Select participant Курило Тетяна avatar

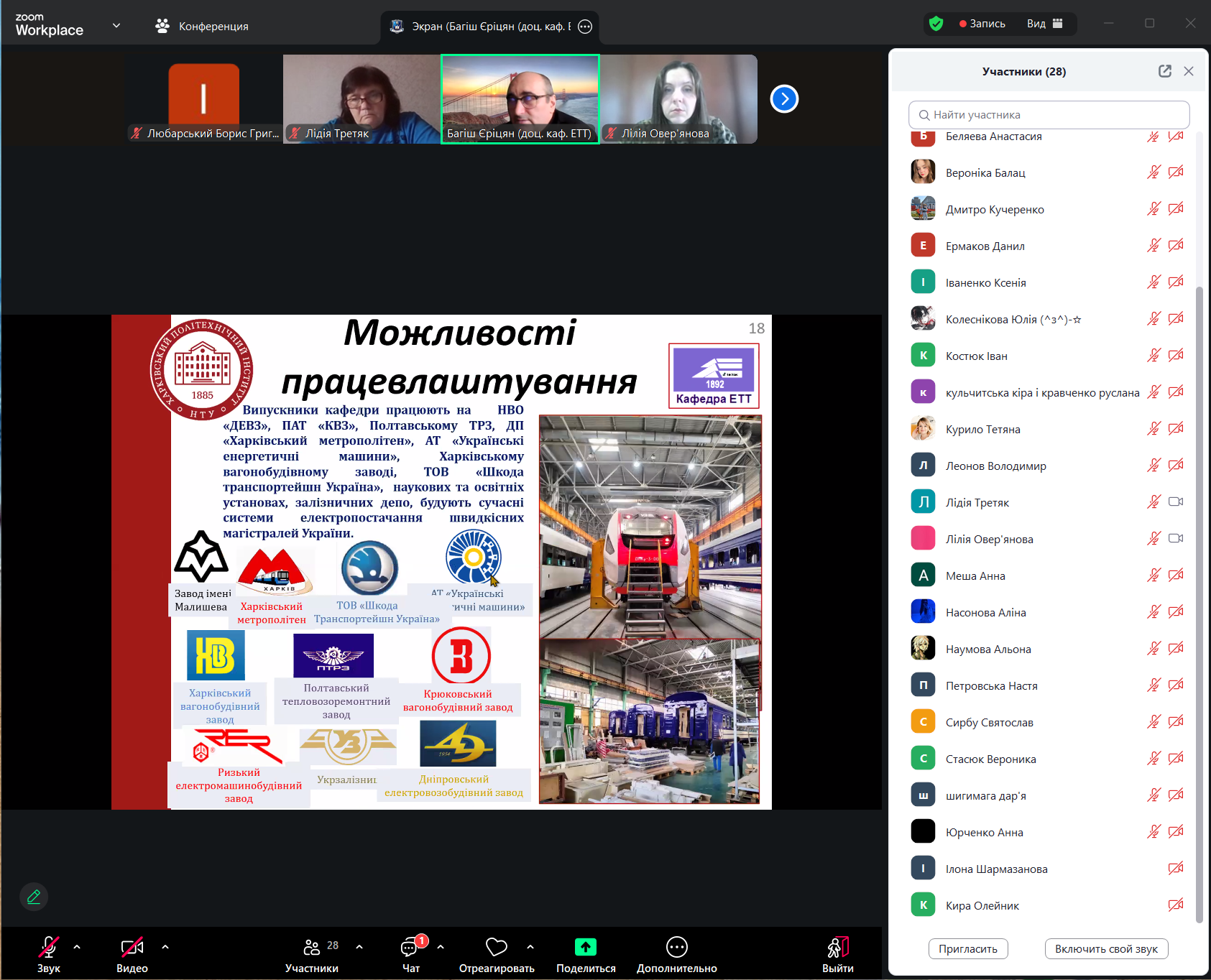[x=923, y=429]
